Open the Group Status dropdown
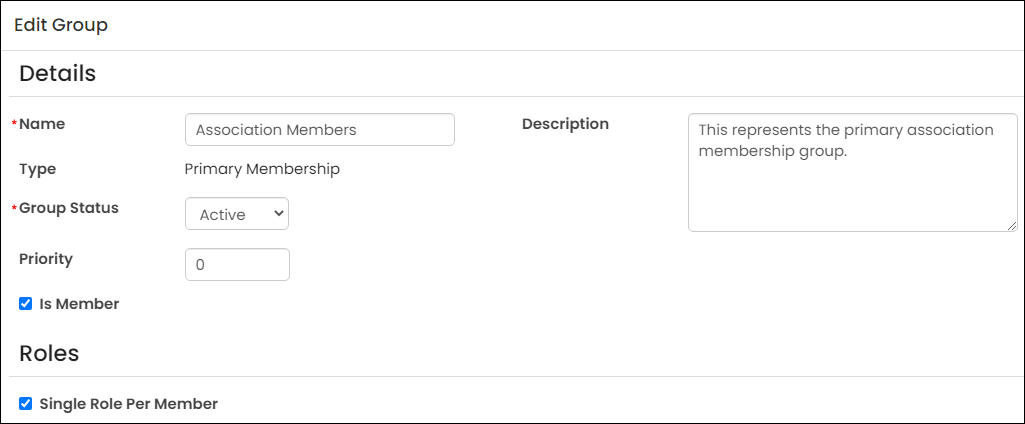The image size is (1025, 424). click(237, 214)
